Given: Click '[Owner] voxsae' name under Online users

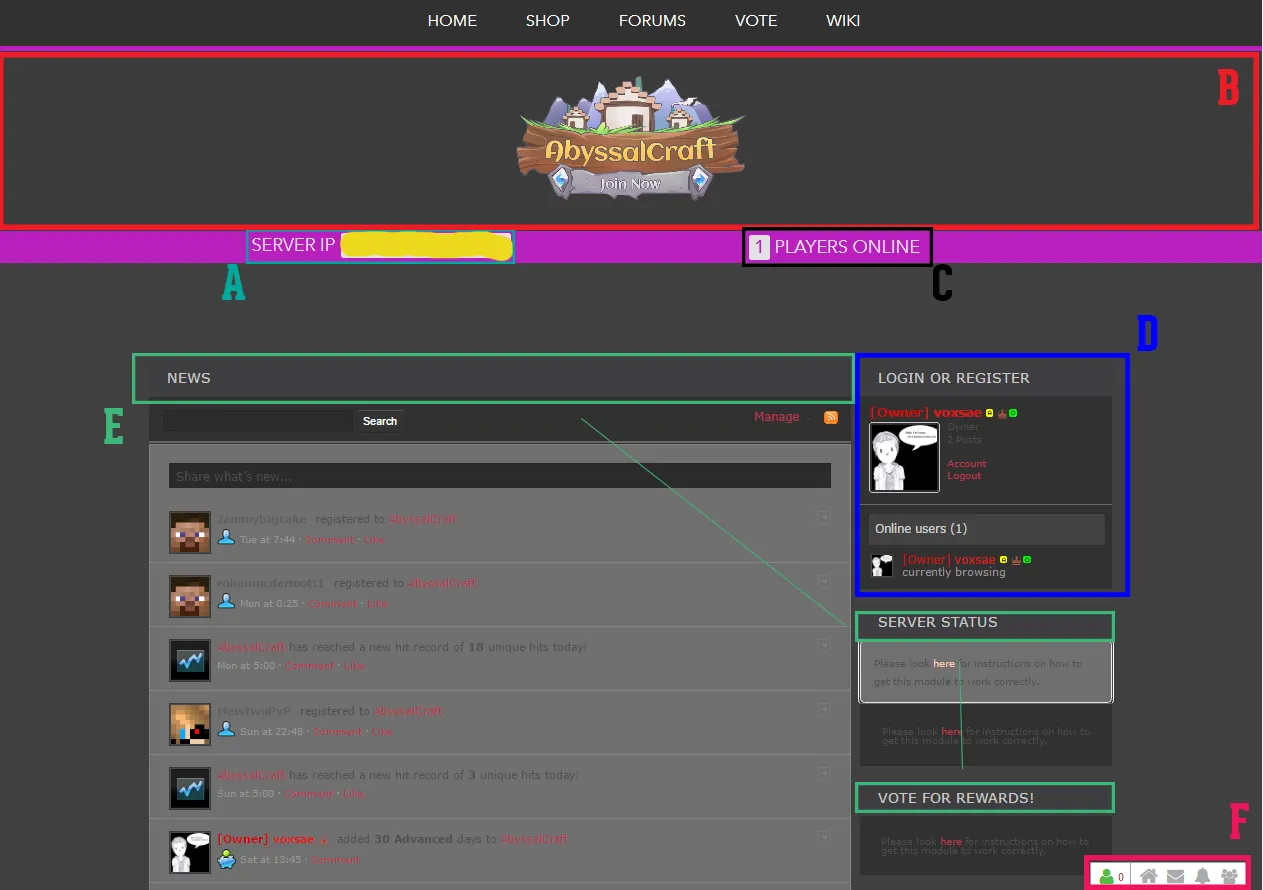Looking at the screenshot, I should [949, 560].
